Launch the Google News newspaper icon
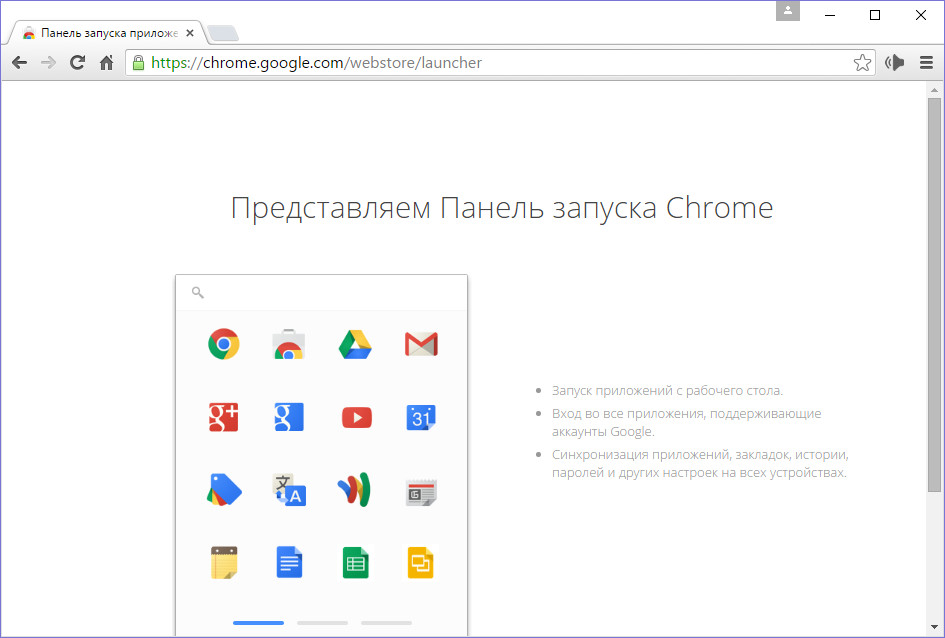 coord(421,492)
